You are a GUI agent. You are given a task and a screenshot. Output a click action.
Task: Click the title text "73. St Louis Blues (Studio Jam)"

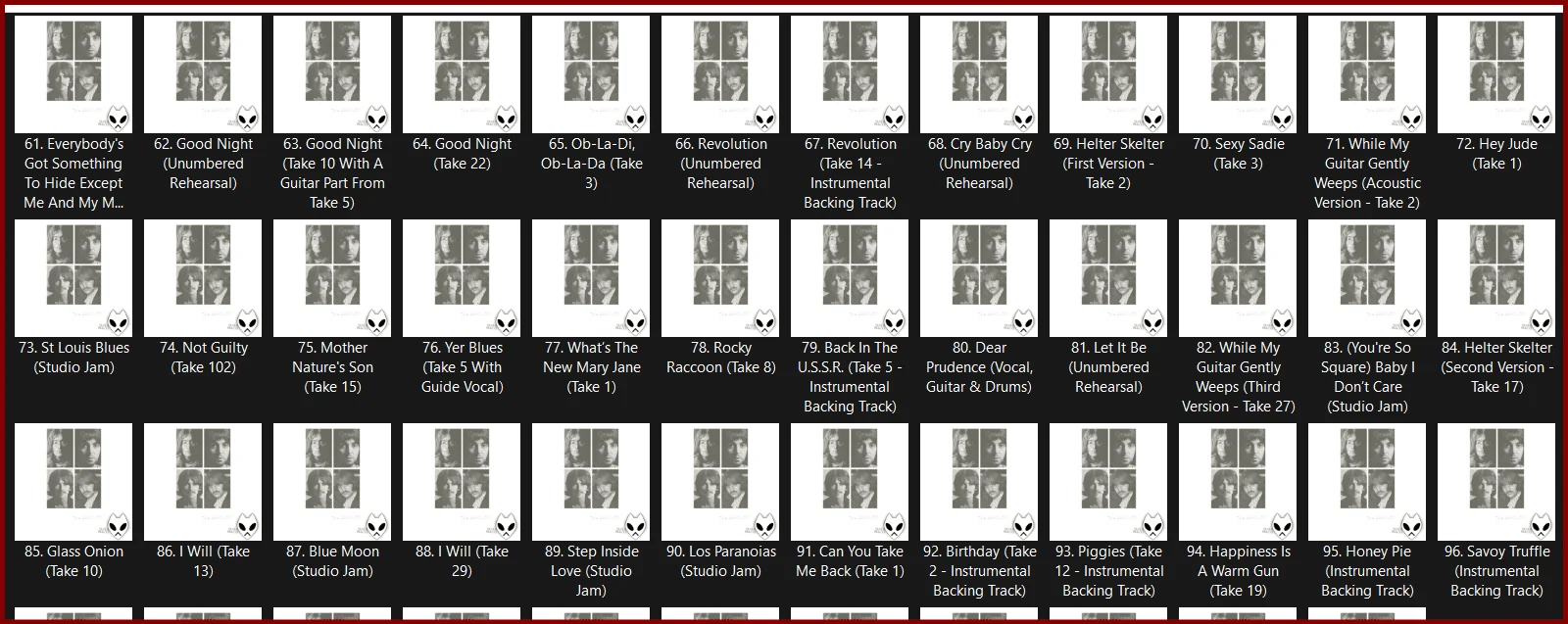tap(73, 358)
